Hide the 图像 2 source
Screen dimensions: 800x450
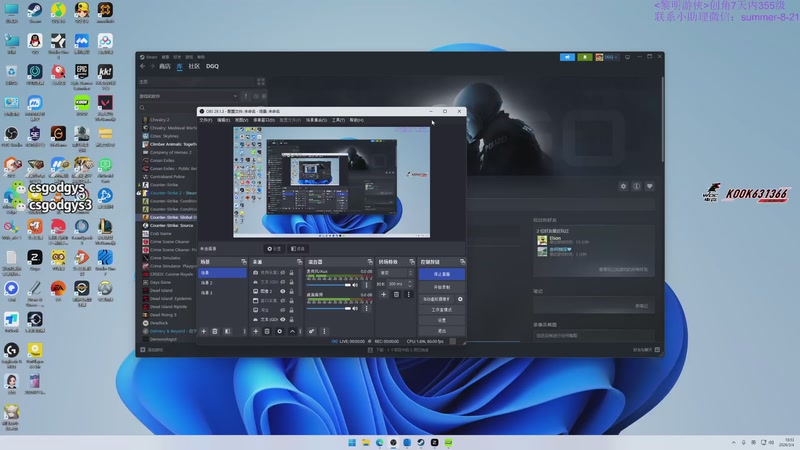pyautogui.click(x=283, y=291)
